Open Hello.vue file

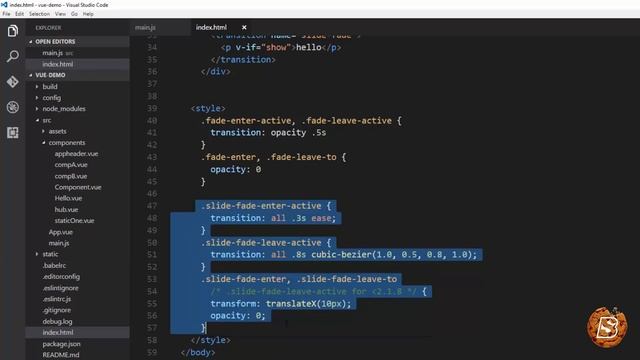coord(68,198)
